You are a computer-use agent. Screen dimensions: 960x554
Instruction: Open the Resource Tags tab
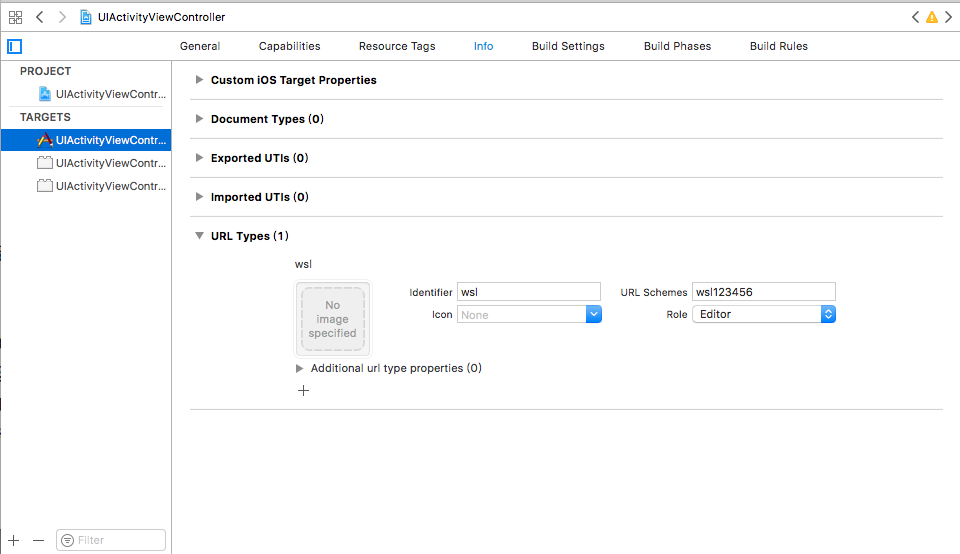[x=397, y=47]
